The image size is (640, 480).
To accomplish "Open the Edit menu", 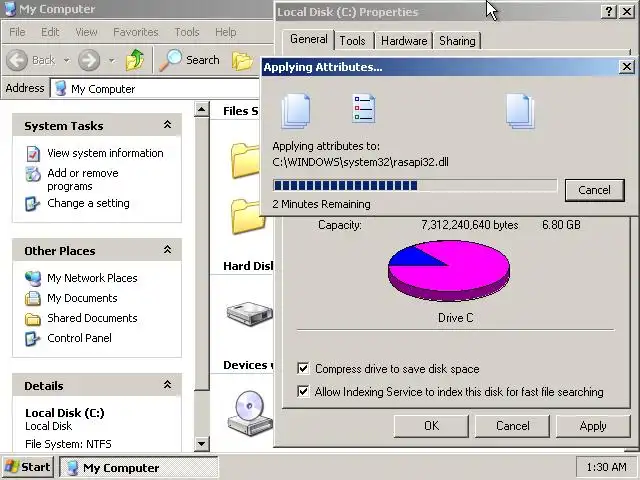I will pos(50,32).
